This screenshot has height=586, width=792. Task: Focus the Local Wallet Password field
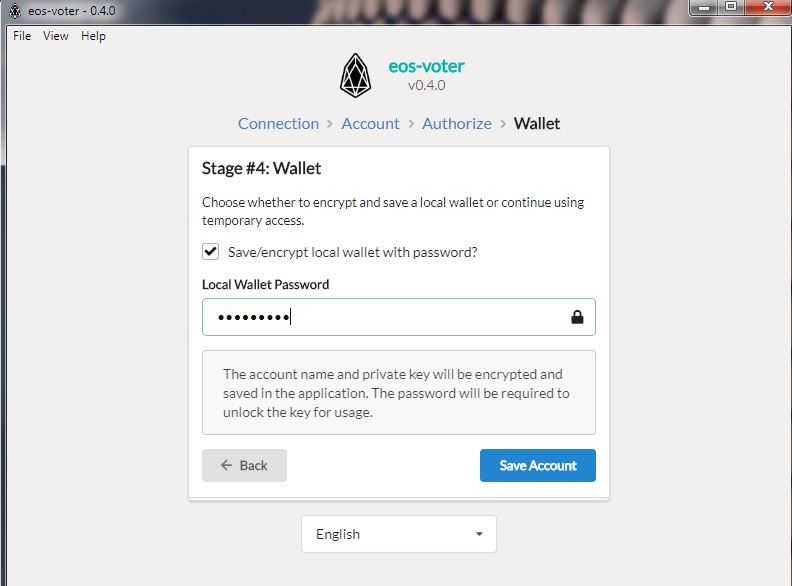point(399,317)
